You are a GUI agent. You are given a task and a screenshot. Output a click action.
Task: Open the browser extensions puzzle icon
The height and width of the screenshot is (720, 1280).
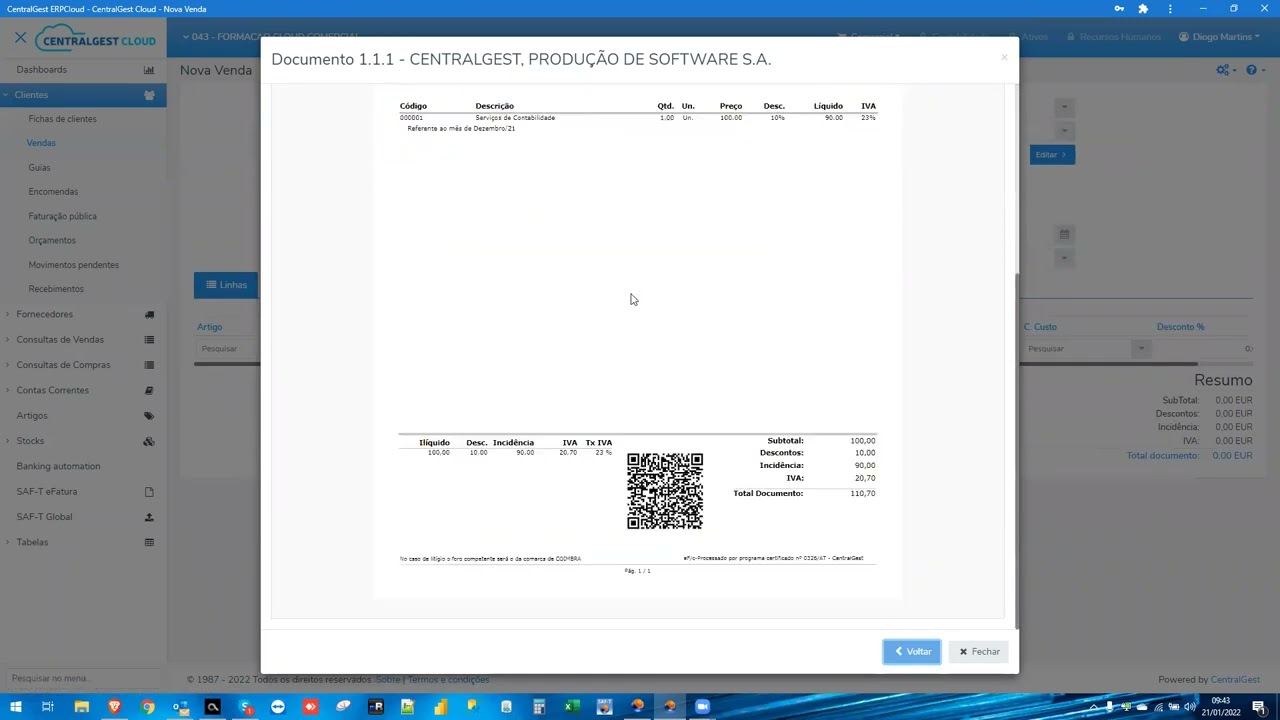(1143, 9)
